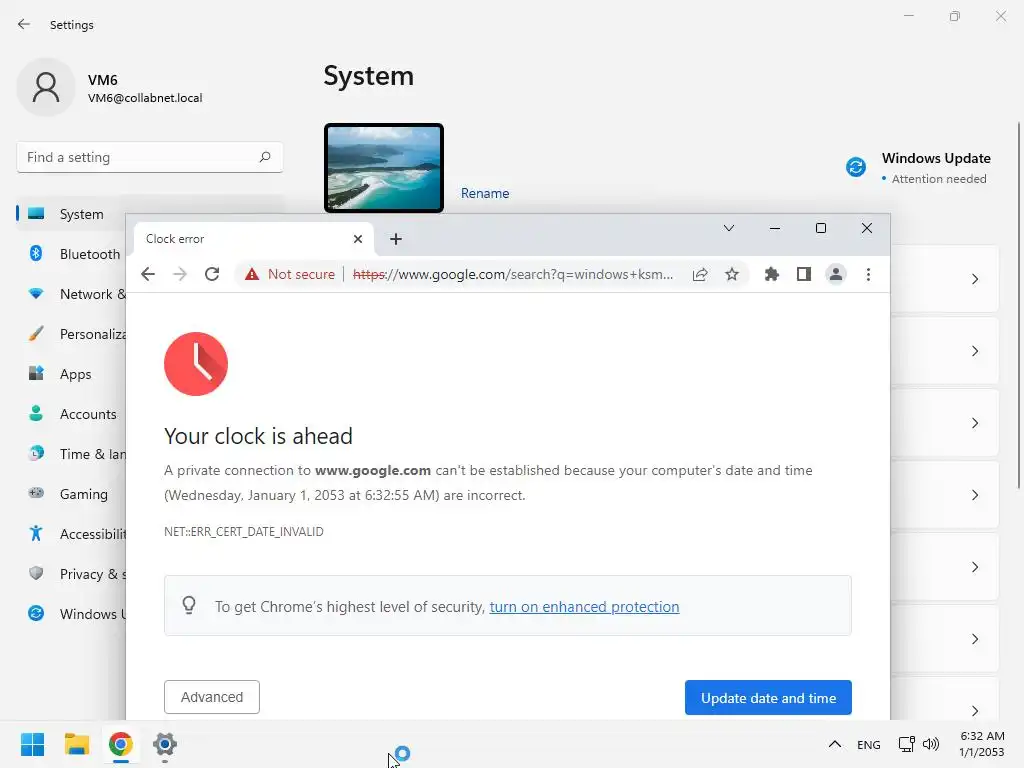Select the Clock error tab
This screenshot has width=1024, height=768.
tap(253, 239)
